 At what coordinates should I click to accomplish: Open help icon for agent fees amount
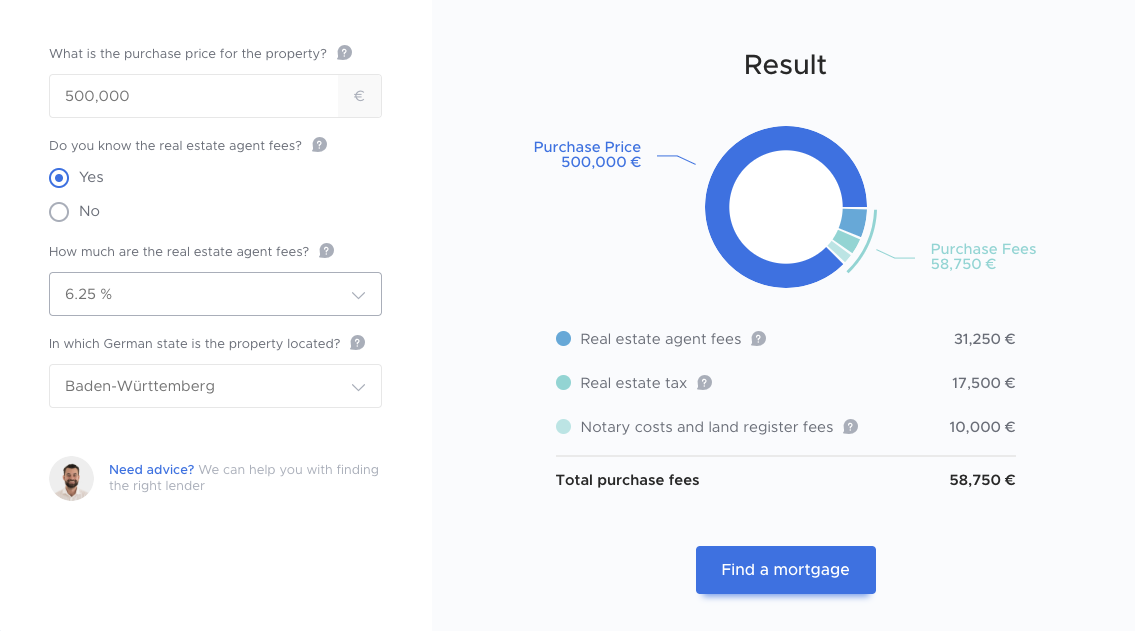point(326,251)
